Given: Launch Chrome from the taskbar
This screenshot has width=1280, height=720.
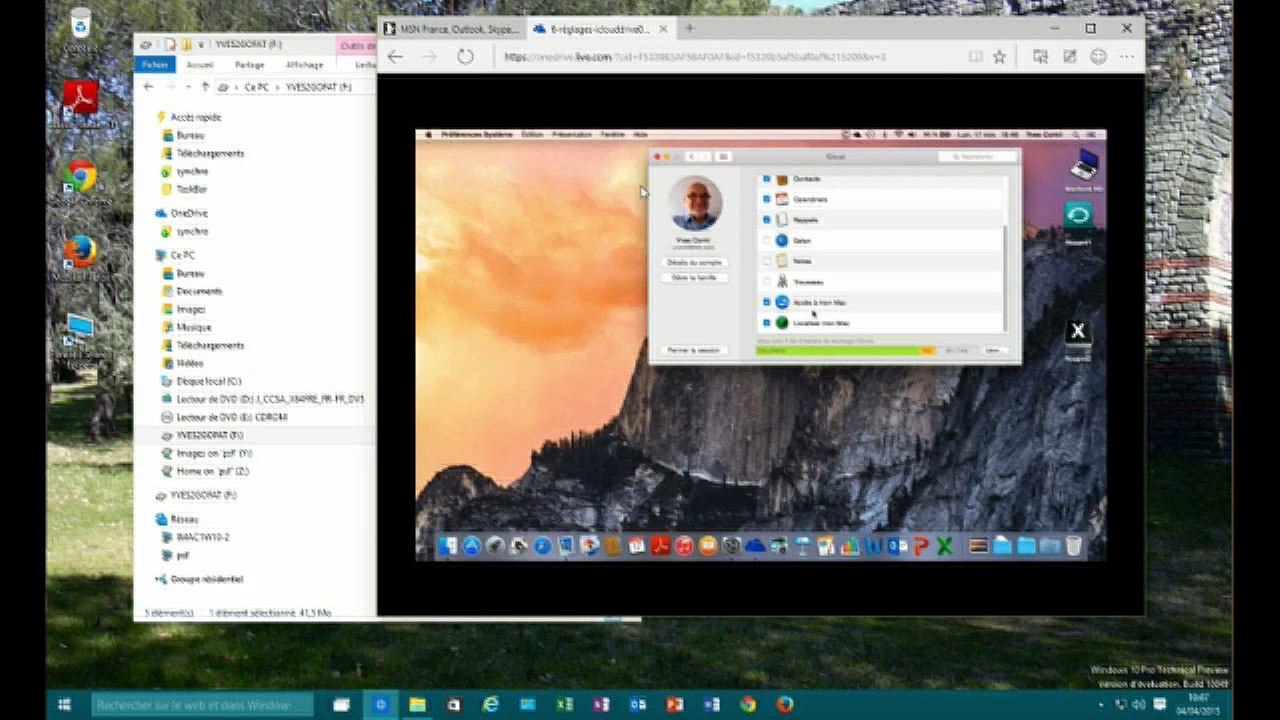Looking at the screenshot, I should pos(748,705).
